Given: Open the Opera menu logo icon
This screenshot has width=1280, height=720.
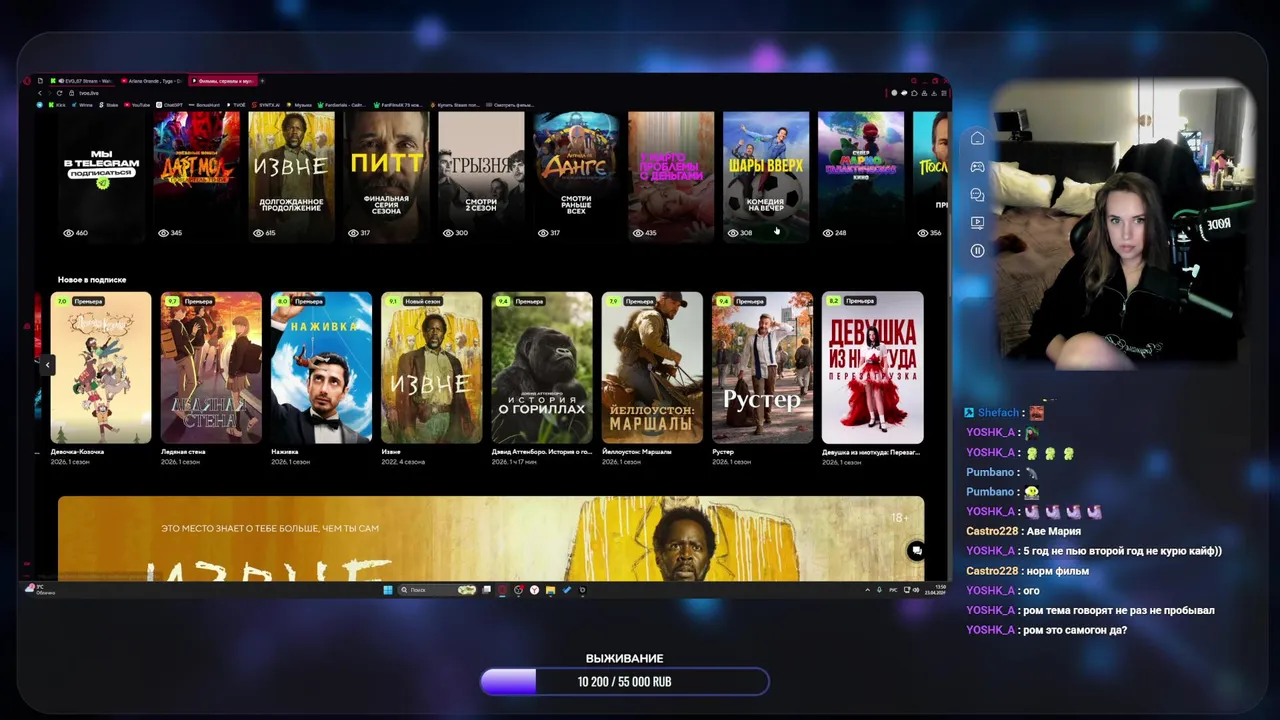Looking at the screenshot, I should pos(27,80).
